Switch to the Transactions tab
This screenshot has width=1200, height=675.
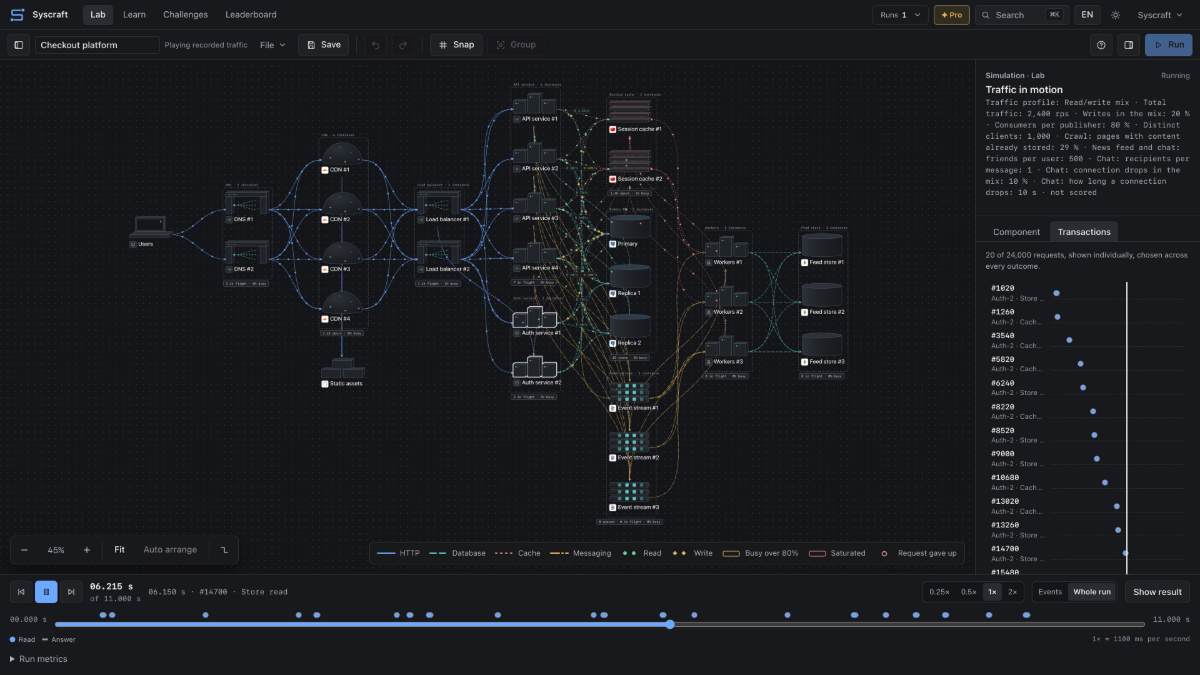coord(1084,232)
